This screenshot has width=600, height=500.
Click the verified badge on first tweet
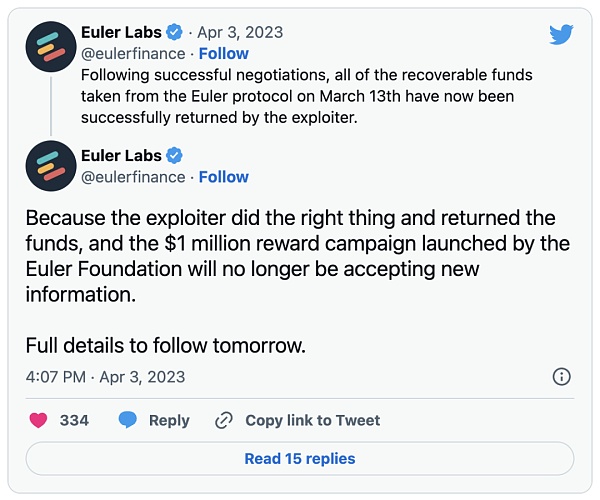coord(174,32)
